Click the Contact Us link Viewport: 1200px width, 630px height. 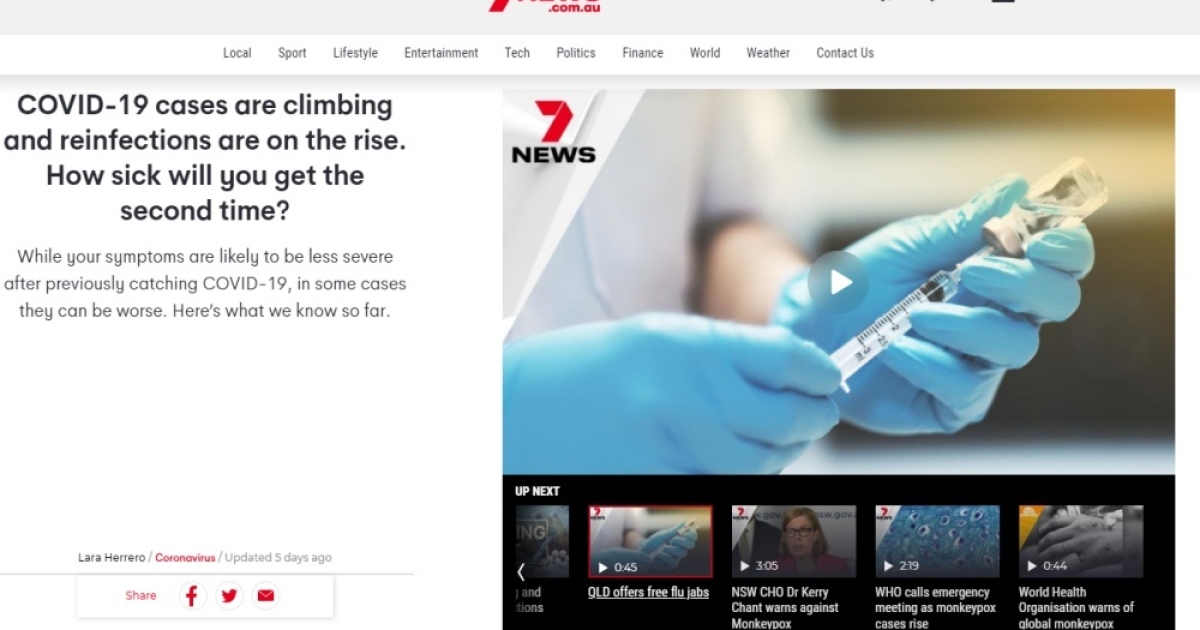click(x=845, y=53)
